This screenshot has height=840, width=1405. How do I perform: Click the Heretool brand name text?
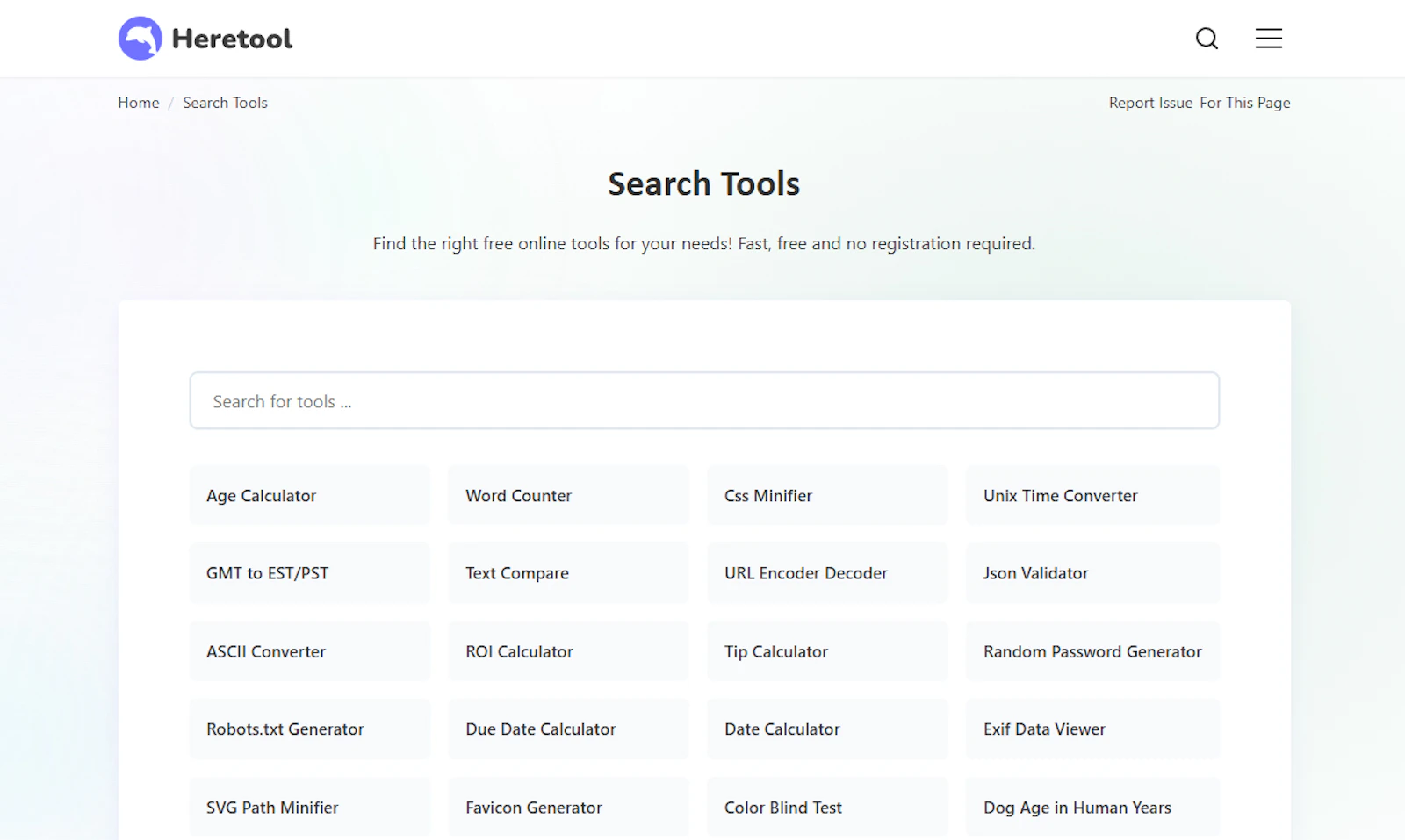(232, 39)
